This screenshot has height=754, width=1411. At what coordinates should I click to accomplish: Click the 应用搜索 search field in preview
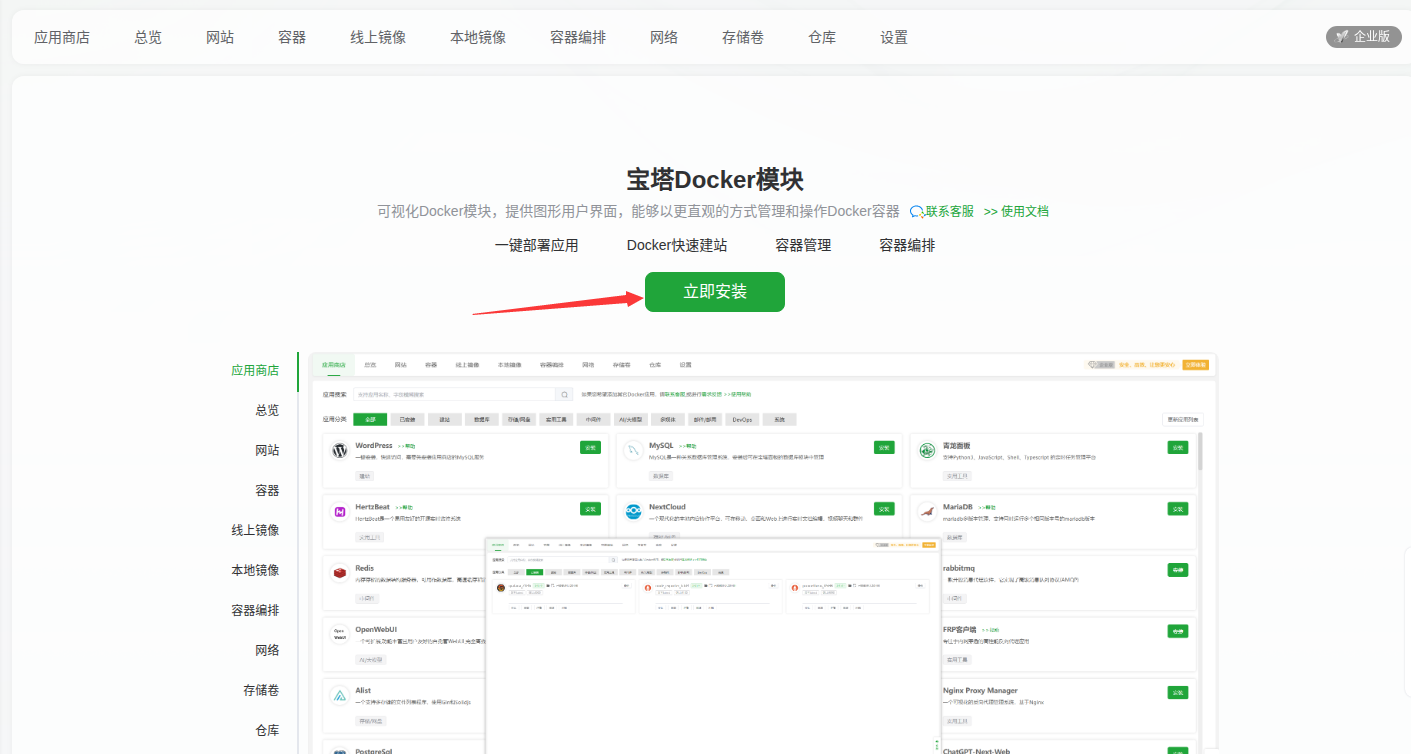(x=455, y=394)
